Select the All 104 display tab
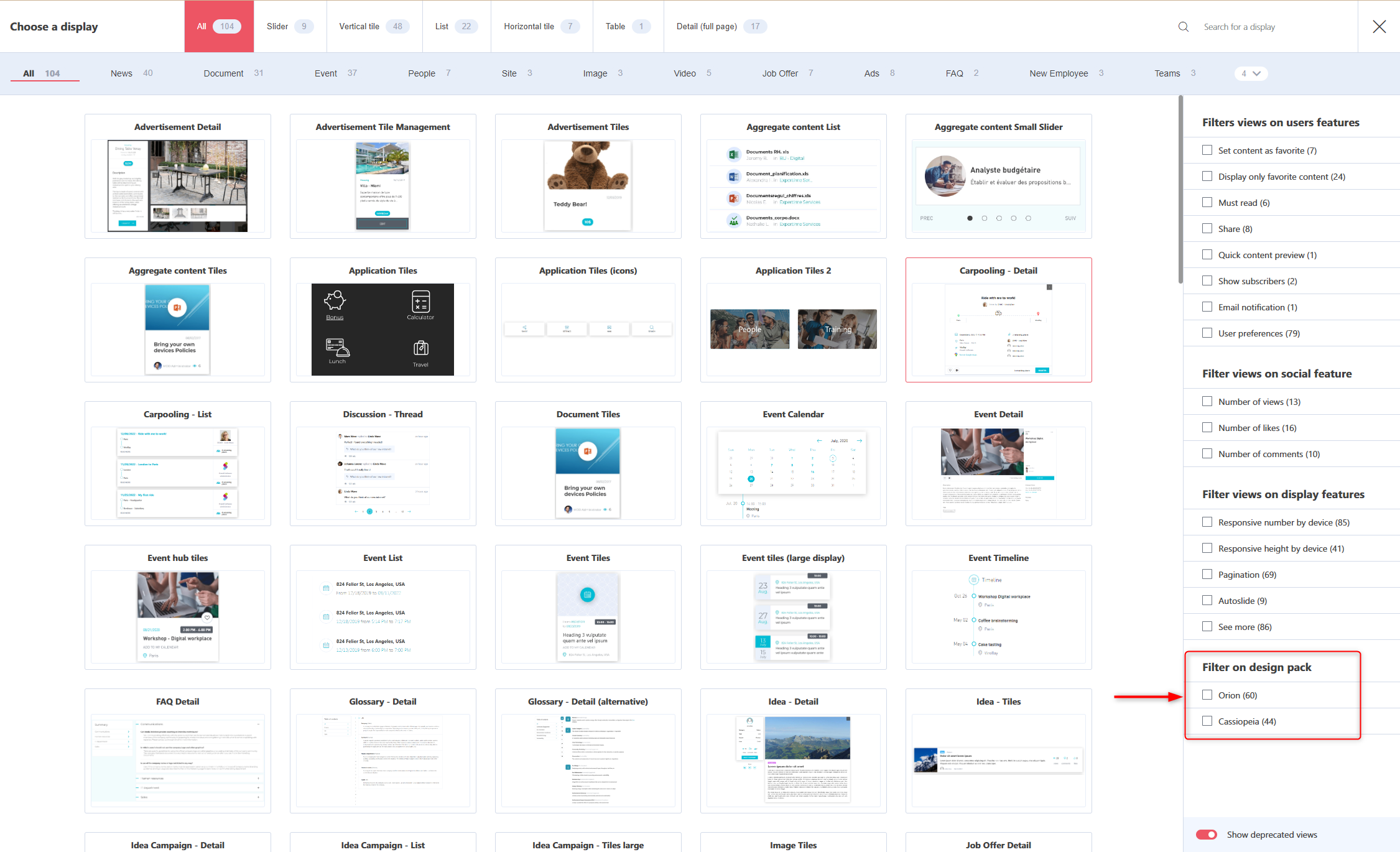 tap(219, 26)
